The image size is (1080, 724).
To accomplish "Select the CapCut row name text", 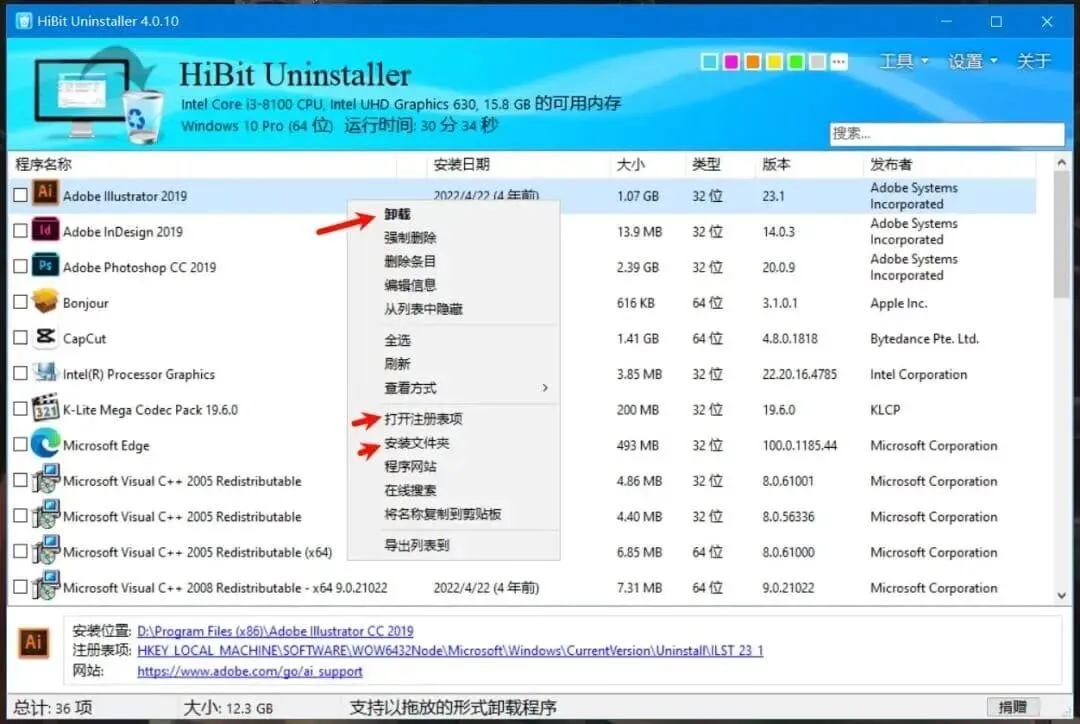I will [85, 338].
